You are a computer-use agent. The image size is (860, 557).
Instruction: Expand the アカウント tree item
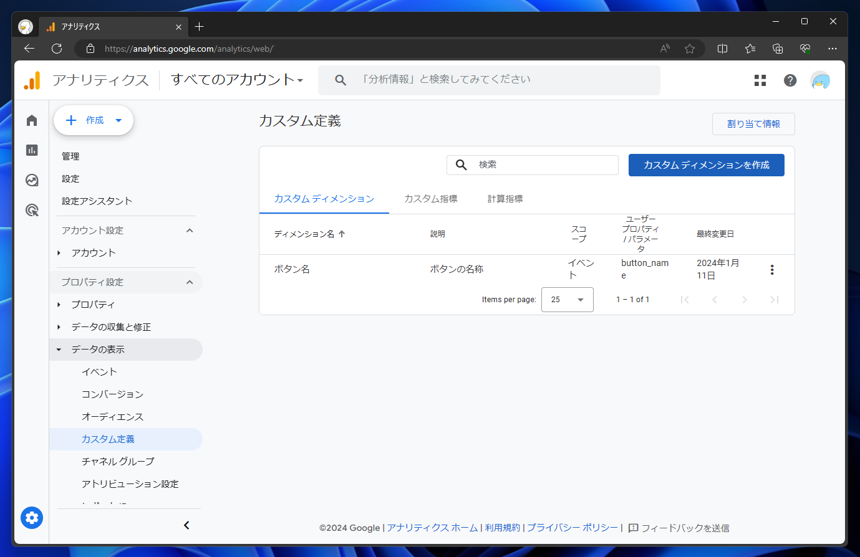(x=59, y=253)
